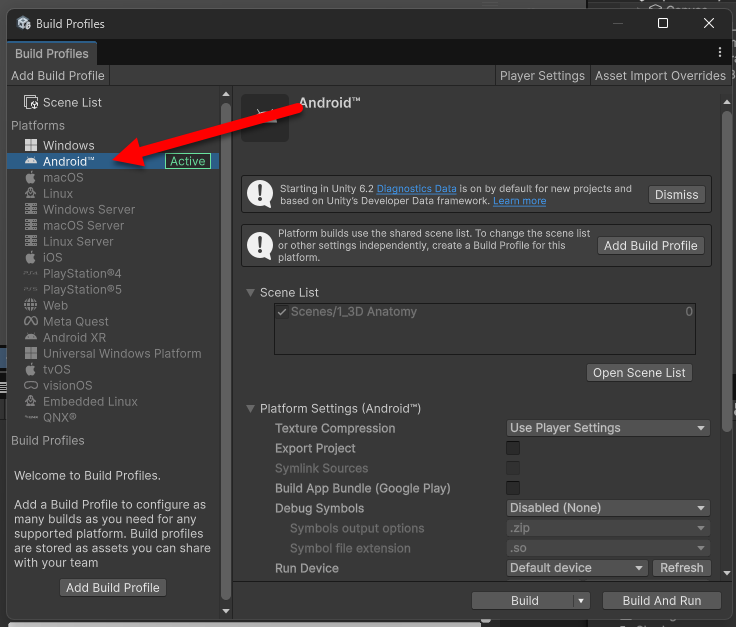The height and width of the screenshot is (627, 736).
Task: Dismiss the Diagnostics Data notice
Action: [x=676, y=194]
